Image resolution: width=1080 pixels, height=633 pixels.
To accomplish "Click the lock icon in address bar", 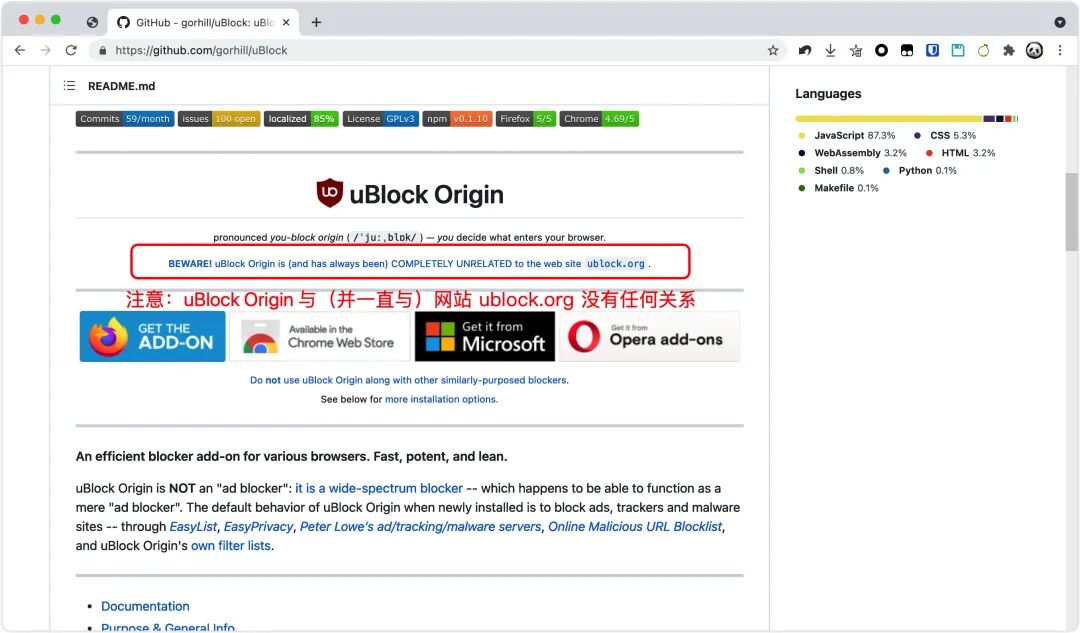I will click(103, 50).
